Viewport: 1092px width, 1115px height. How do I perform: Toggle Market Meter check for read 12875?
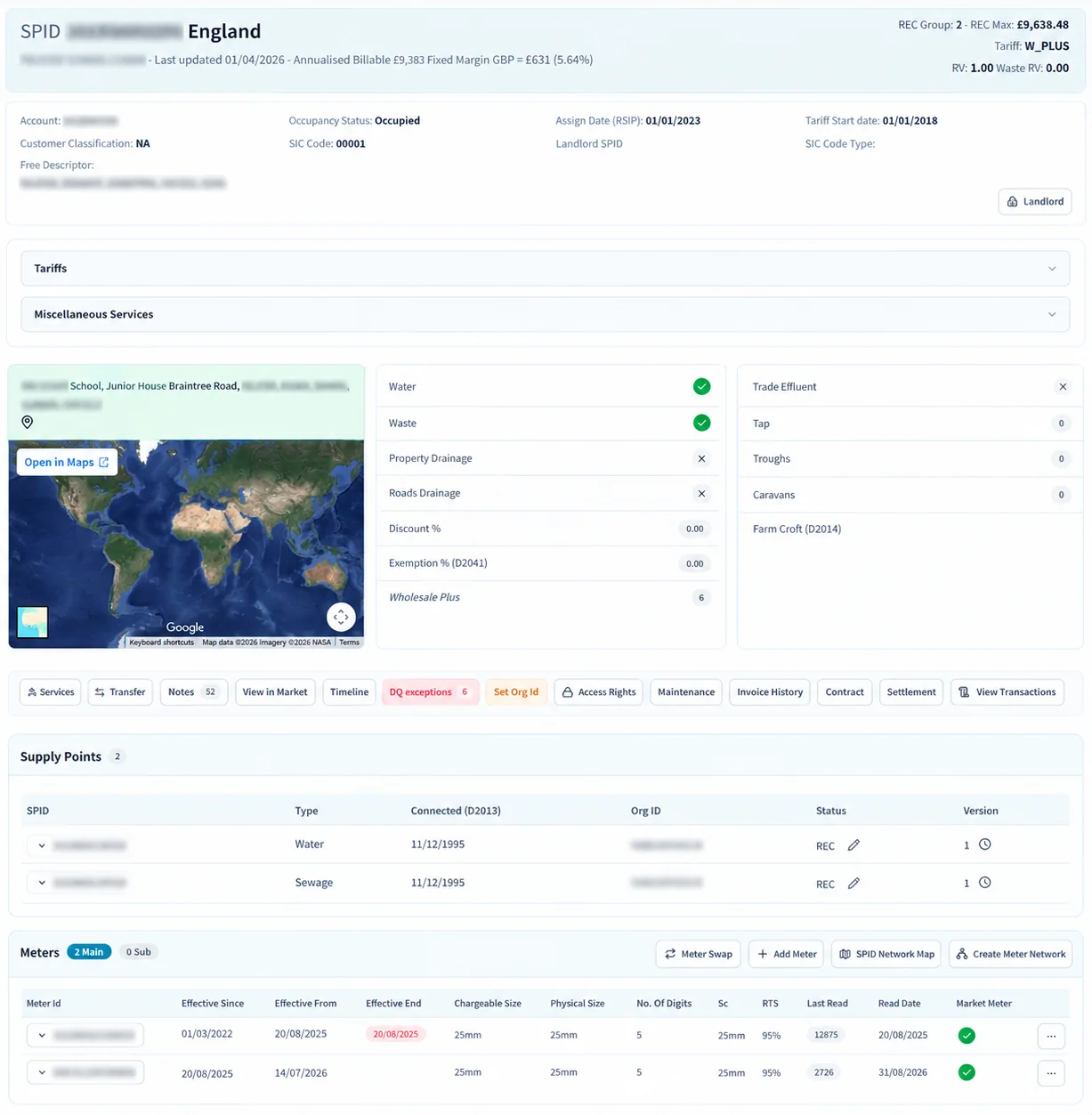click(967, 1035)
